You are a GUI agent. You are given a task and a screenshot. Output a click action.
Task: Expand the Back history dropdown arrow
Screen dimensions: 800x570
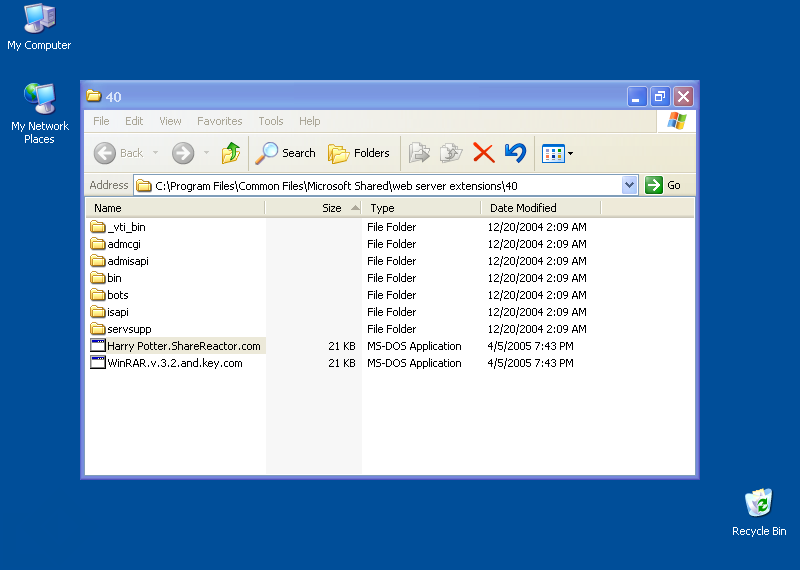(155, 153)
